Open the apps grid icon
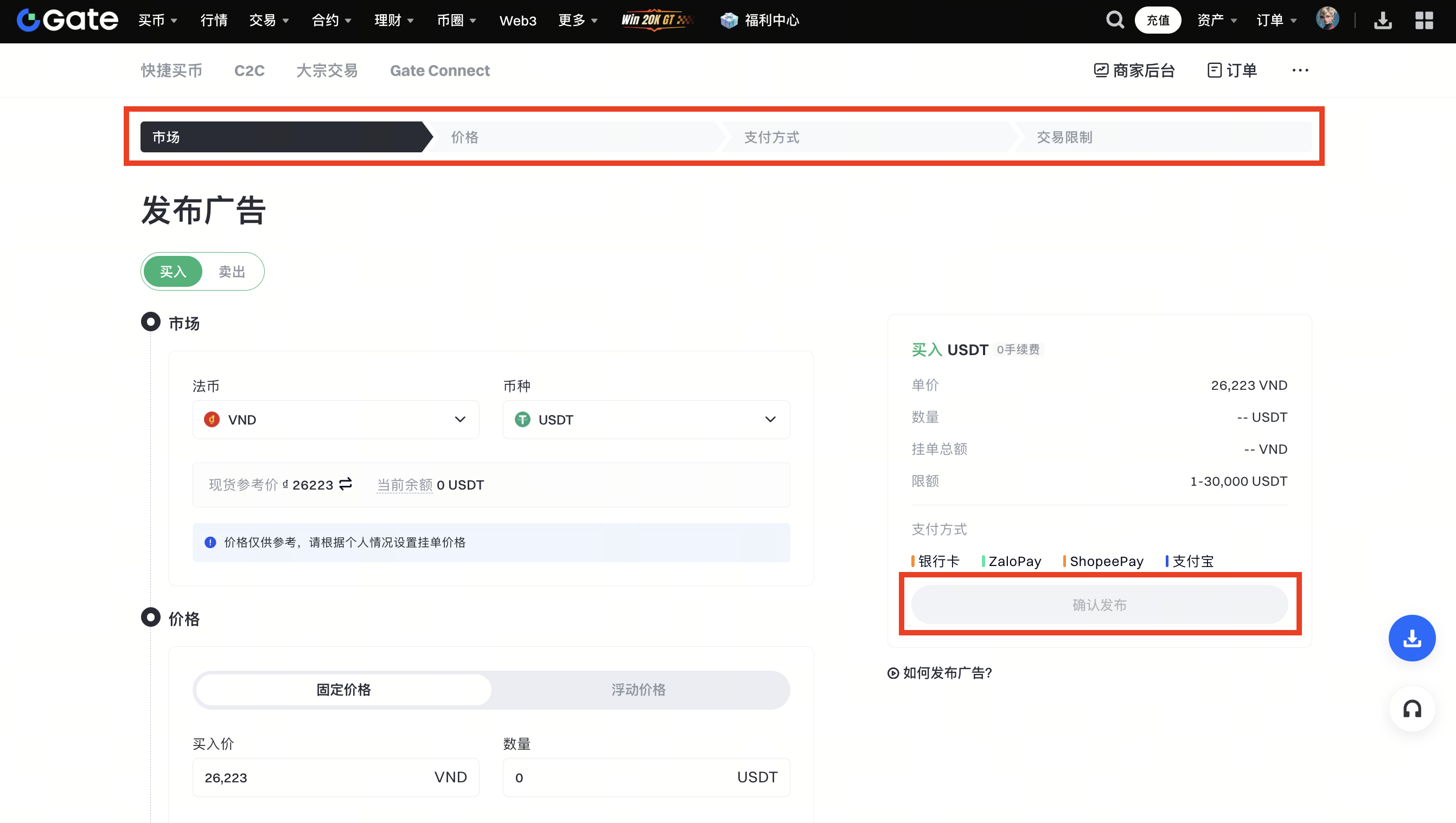Viewport: 1456px width, 823px height. (1424, 21)
